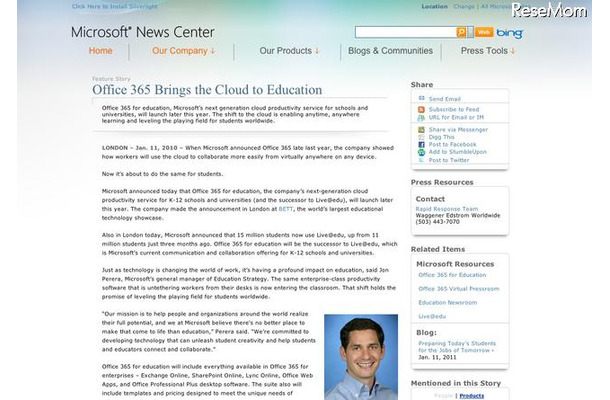Open the search scope dropdown arrow
The image size is (610, 400).
[x=470, y=32]
